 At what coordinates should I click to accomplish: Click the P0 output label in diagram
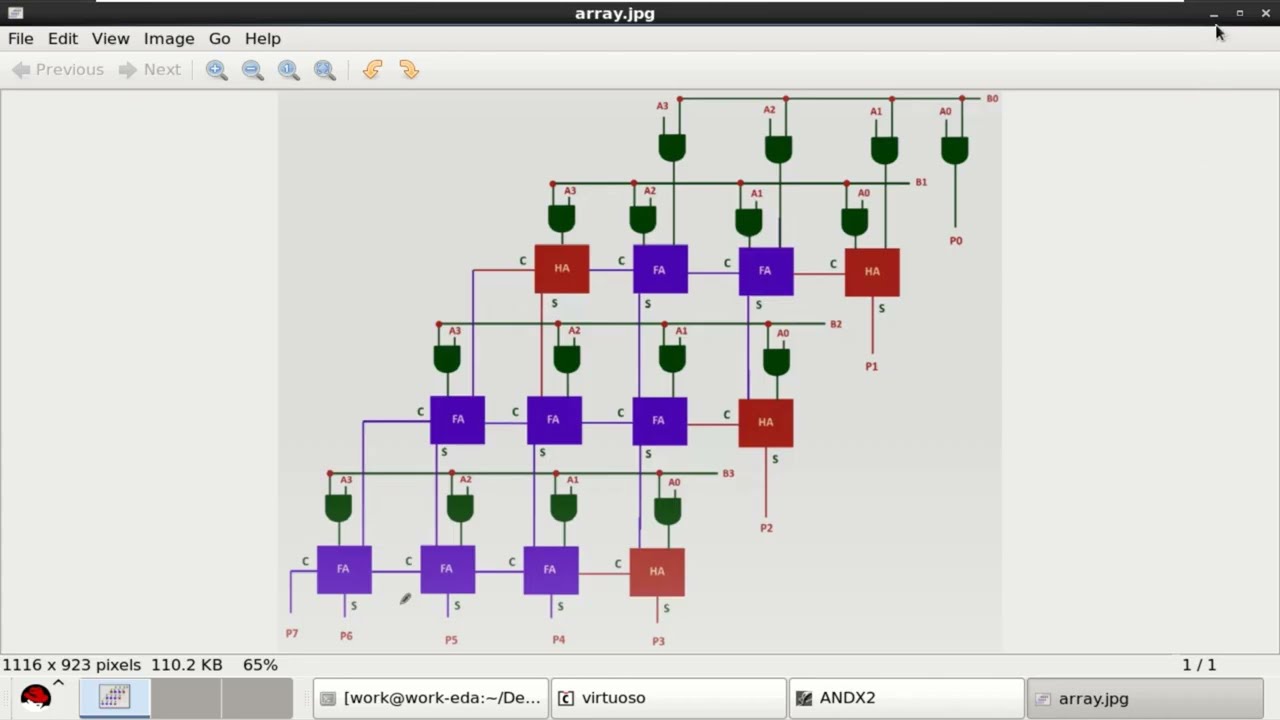pyautogui.click(x=956, y=241)
